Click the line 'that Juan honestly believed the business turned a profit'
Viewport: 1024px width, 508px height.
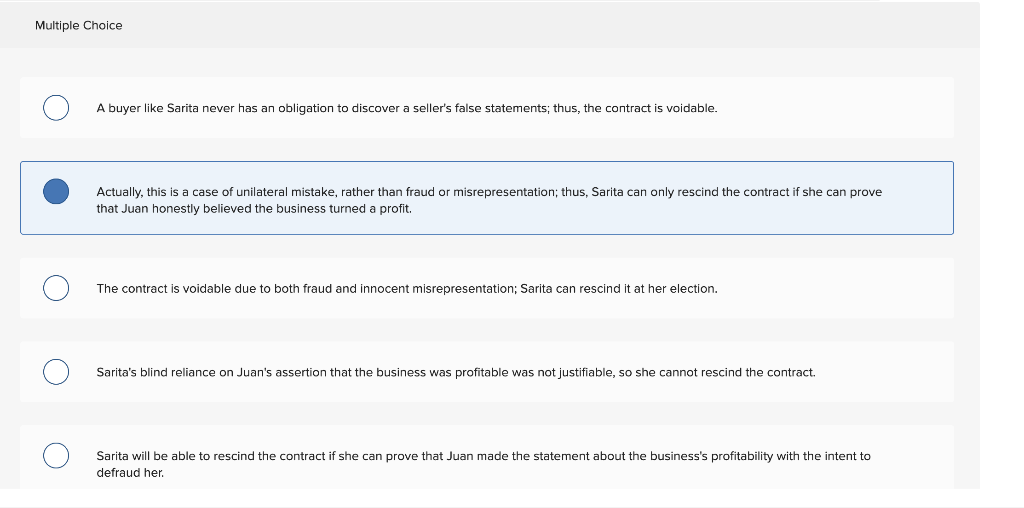254,209
